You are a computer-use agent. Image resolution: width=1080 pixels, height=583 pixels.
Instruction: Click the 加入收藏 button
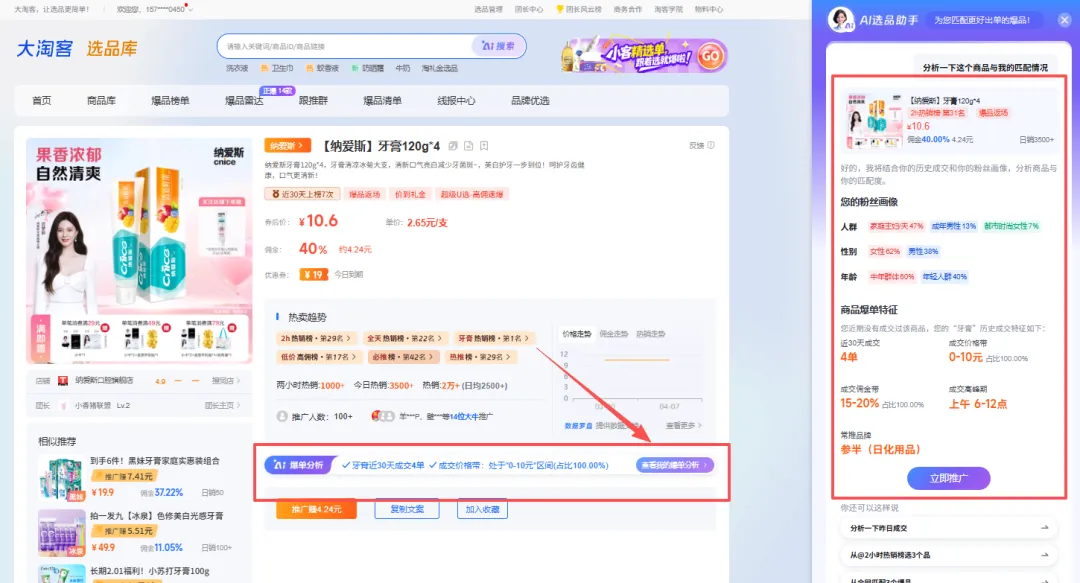tap(482, 509)
